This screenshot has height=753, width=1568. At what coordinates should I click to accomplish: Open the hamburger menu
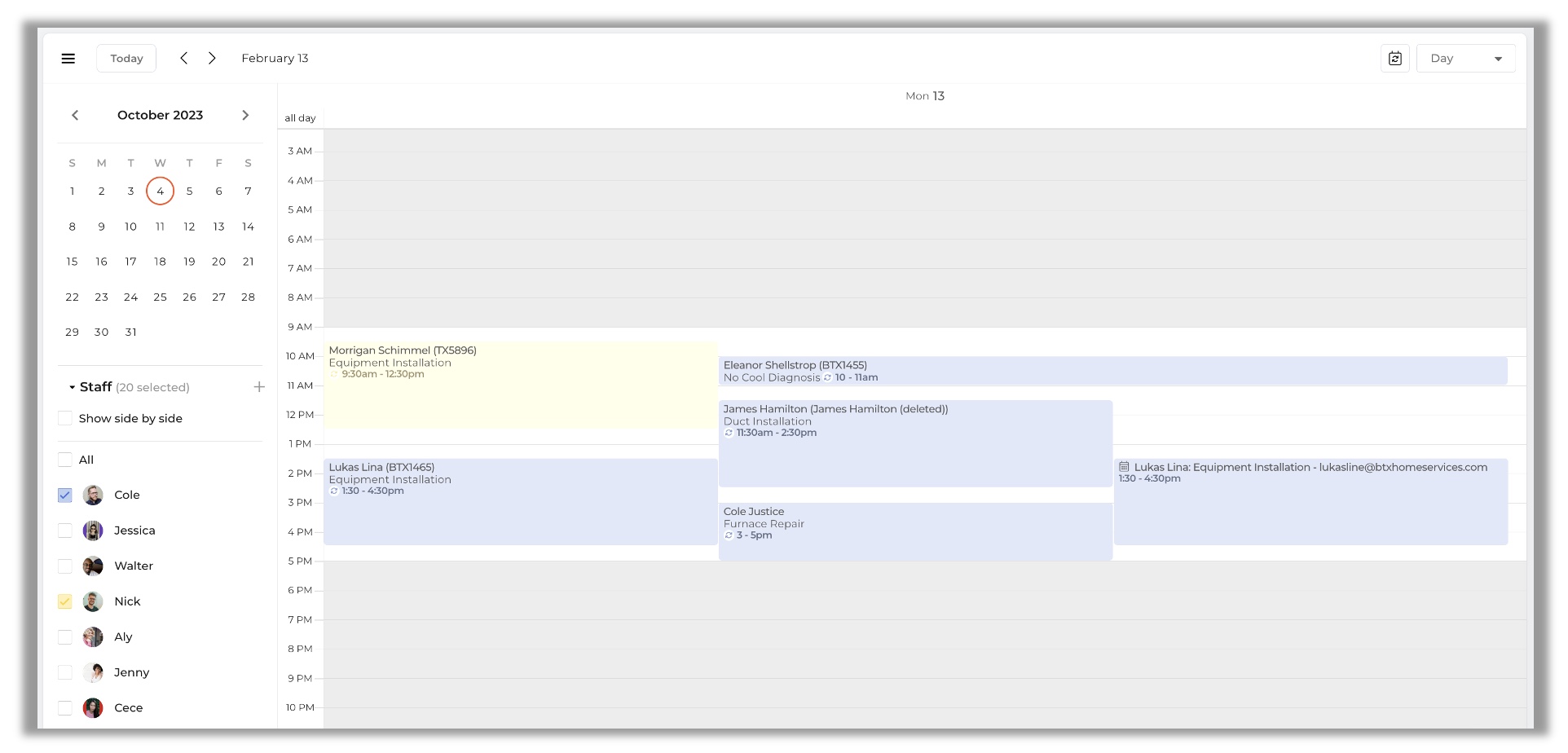(x=68, y=59)
